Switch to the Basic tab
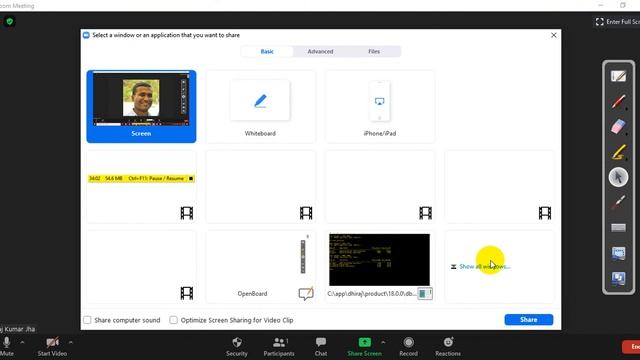640x360 pixels. click(x=267, y=51)
